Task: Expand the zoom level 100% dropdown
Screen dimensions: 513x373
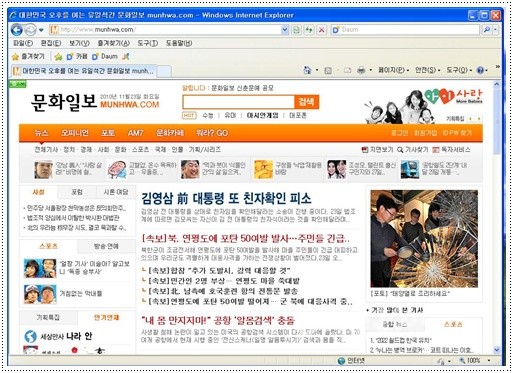Action: tap(489, 360)
